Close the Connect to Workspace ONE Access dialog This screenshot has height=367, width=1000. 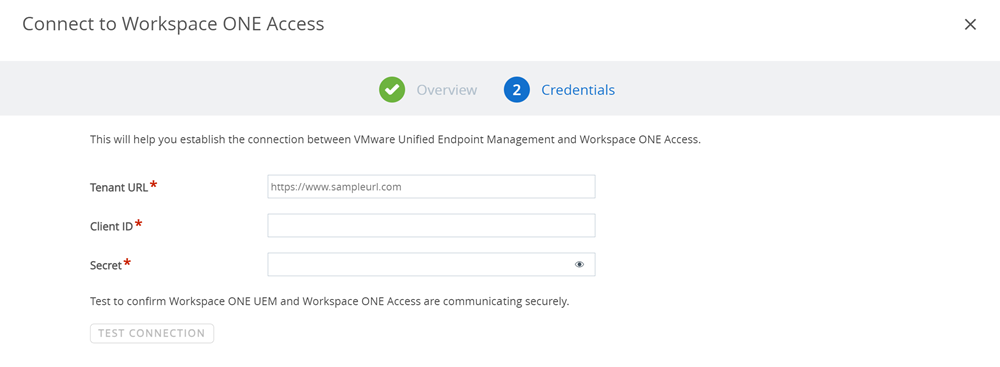(970, 25)
